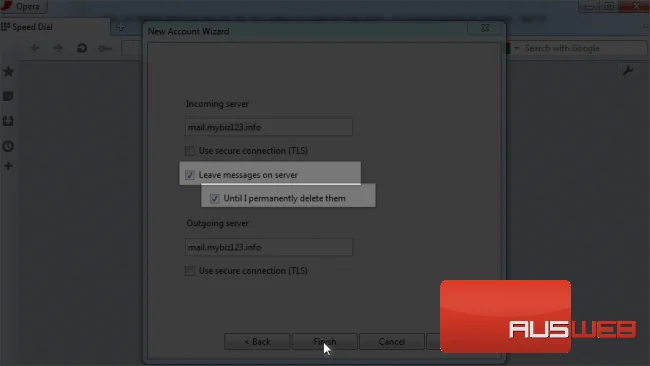Edit the Outgoing server field

[269, 247]
